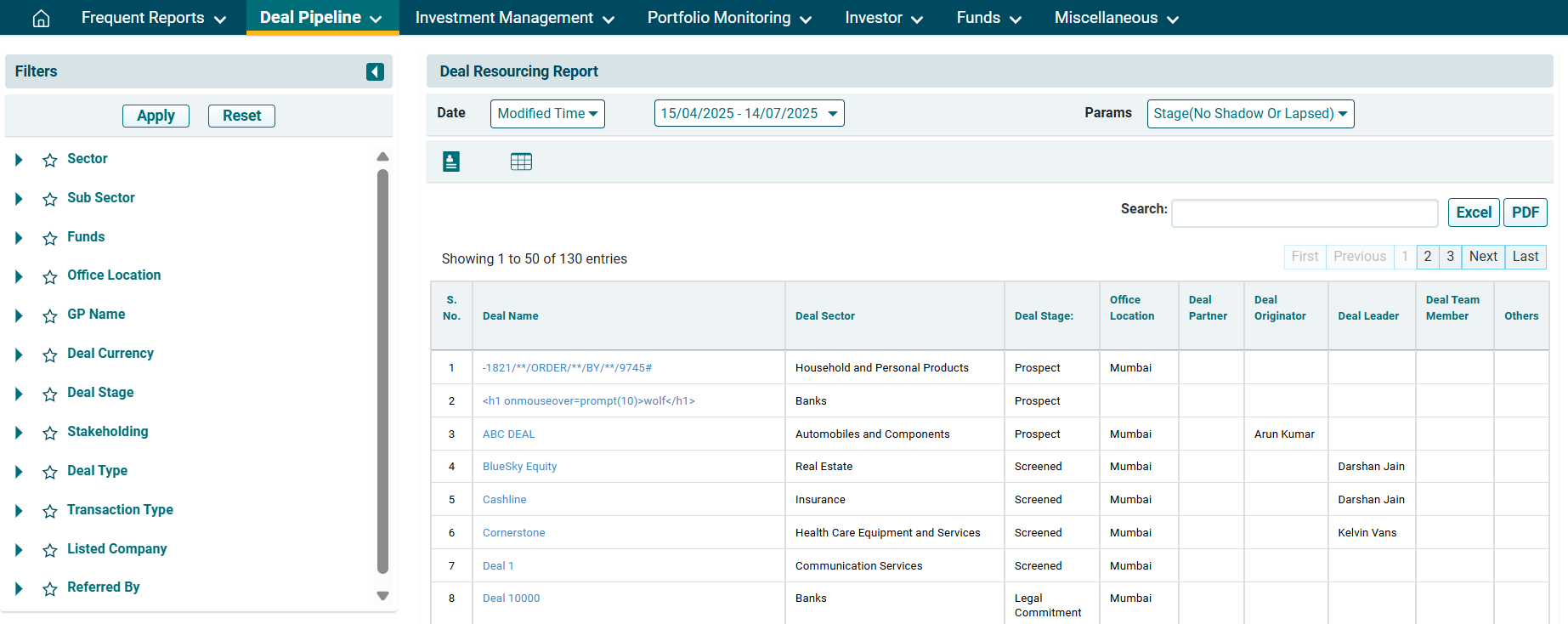
Task: Toggle favorite star for GP Name
Action: coord(50,315)
